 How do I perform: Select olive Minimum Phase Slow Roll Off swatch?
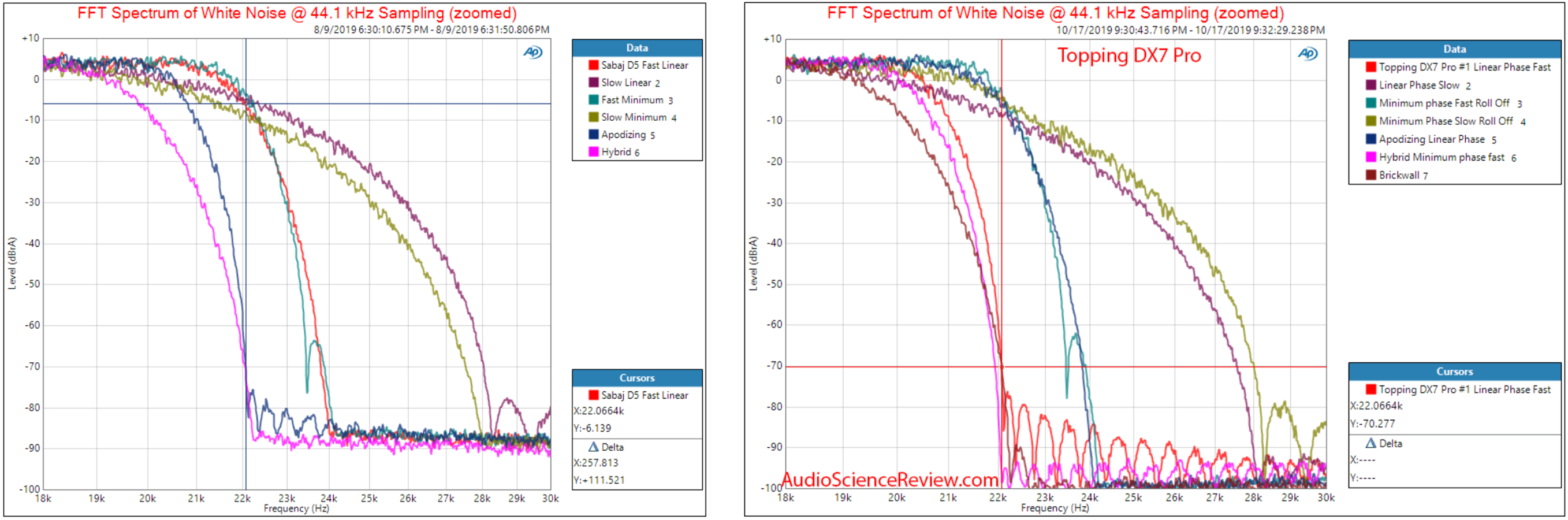(x=1371, y=121)
